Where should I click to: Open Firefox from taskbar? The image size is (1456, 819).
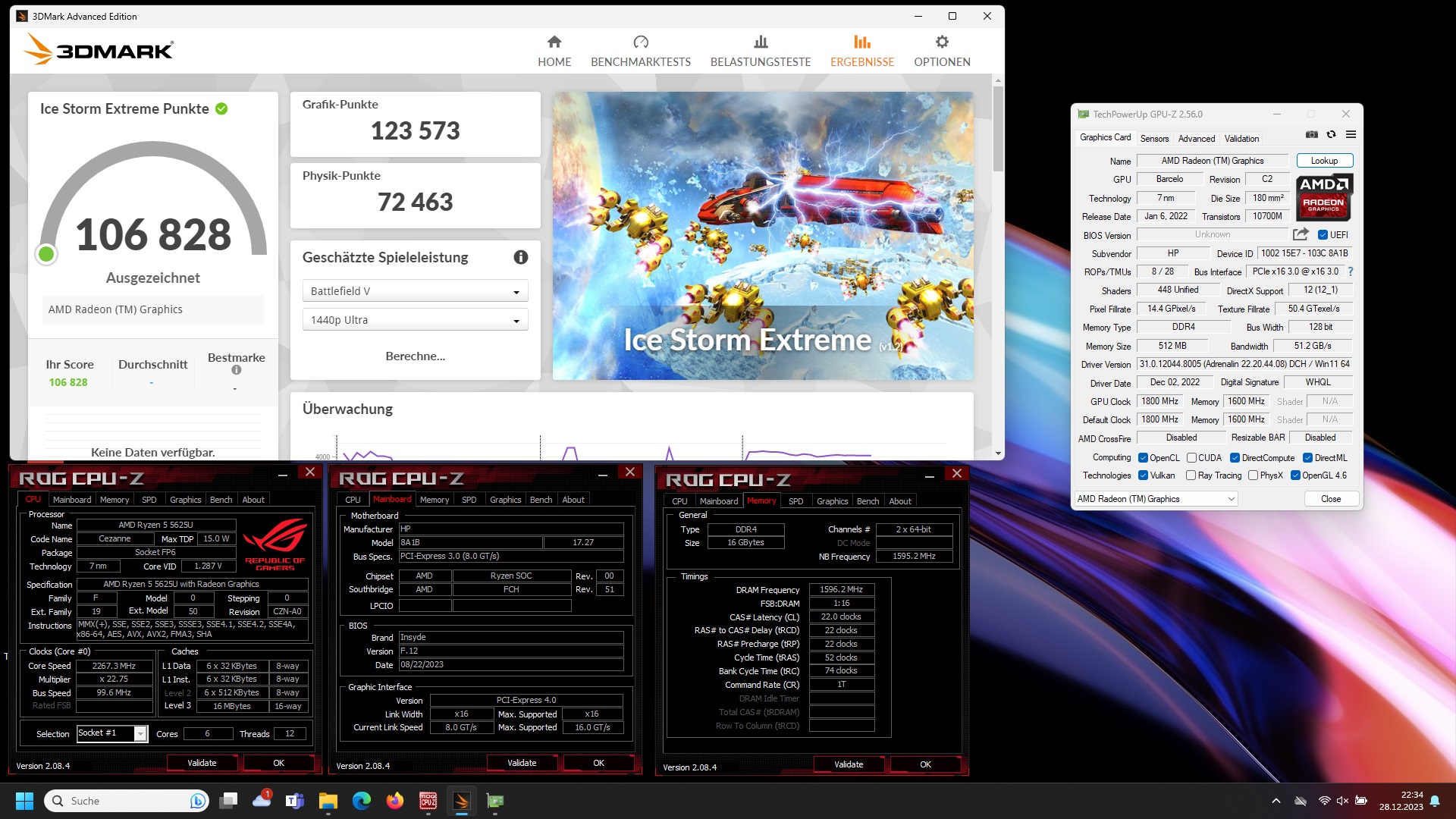395,801
